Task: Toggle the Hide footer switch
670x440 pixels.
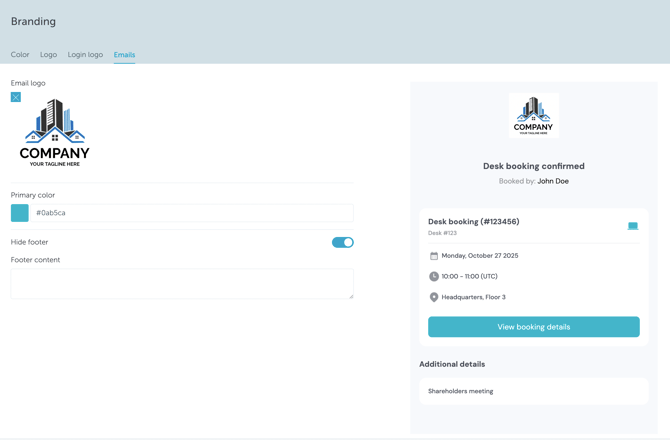Action: point(342,242)
